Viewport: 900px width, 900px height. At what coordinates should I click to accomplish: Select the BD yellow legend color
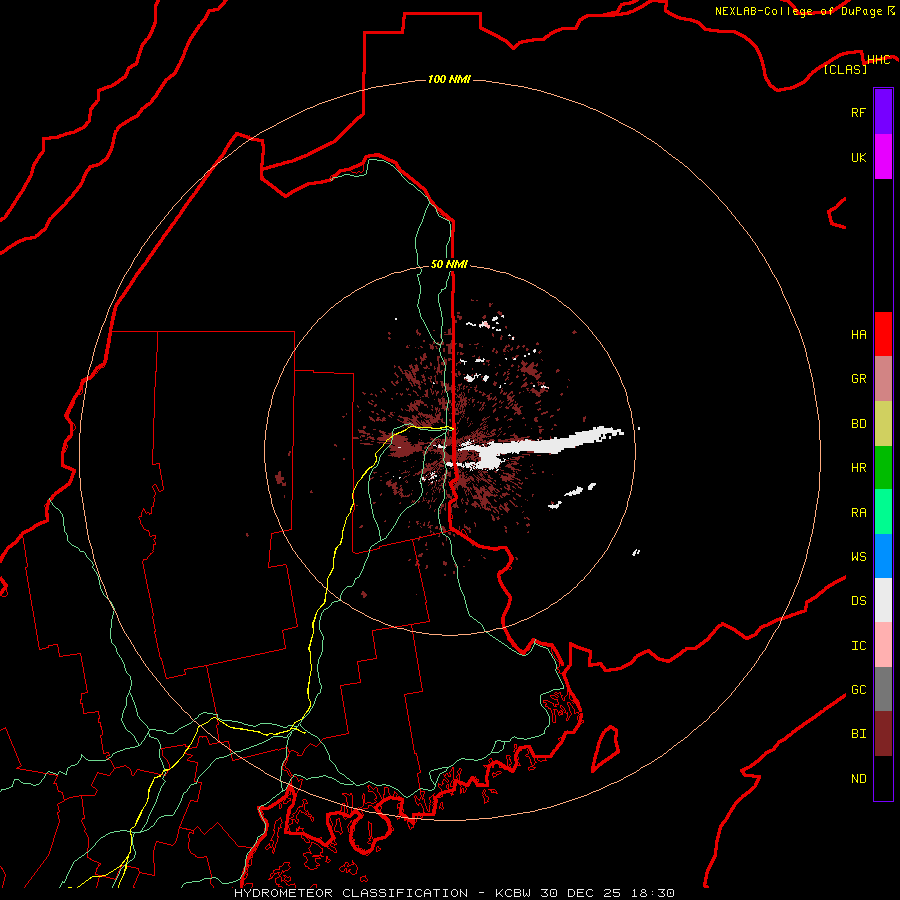[883, 424]
